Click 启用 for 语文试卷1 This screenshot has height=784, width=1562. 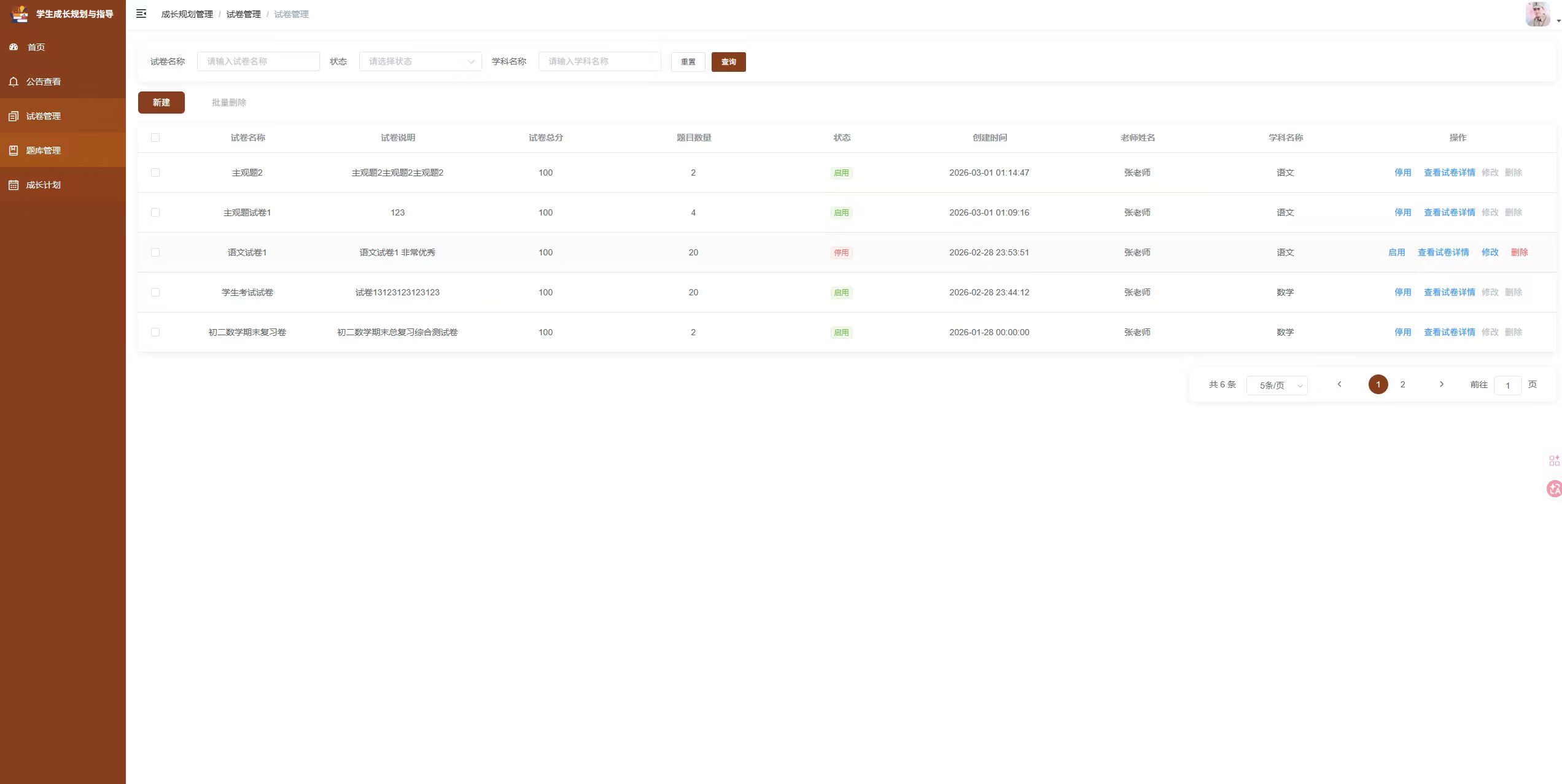coord(1396,252)
